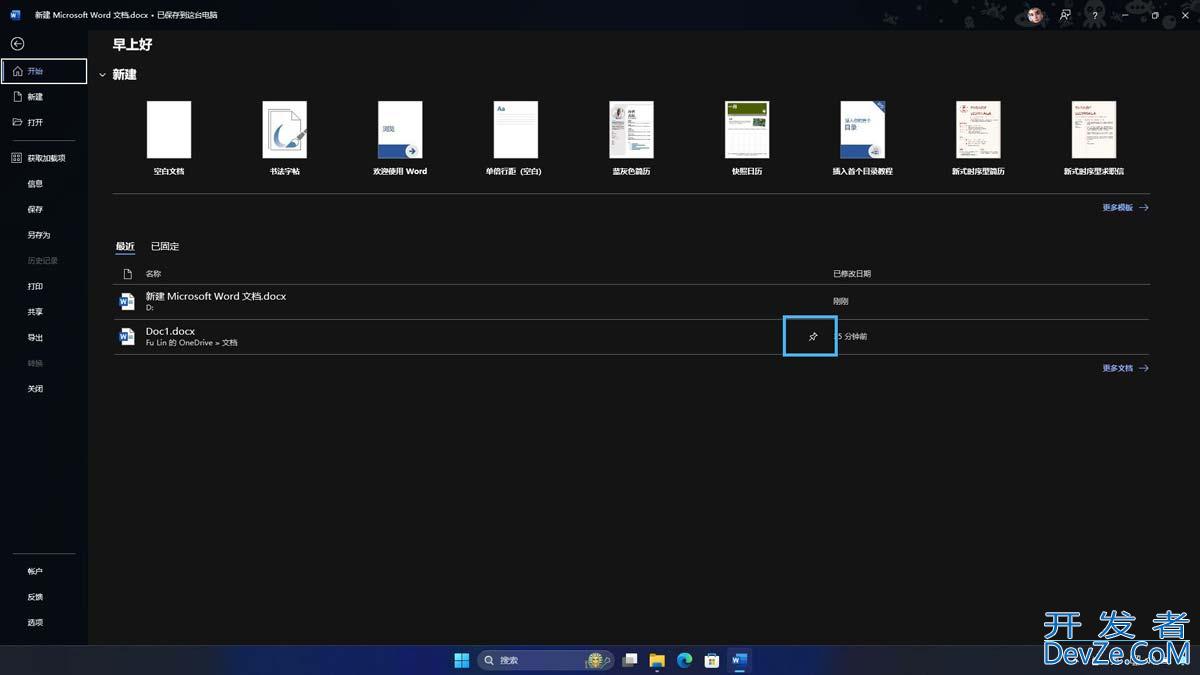Pin Doc1.docx using the pin icon

click(x=812, y=337)
